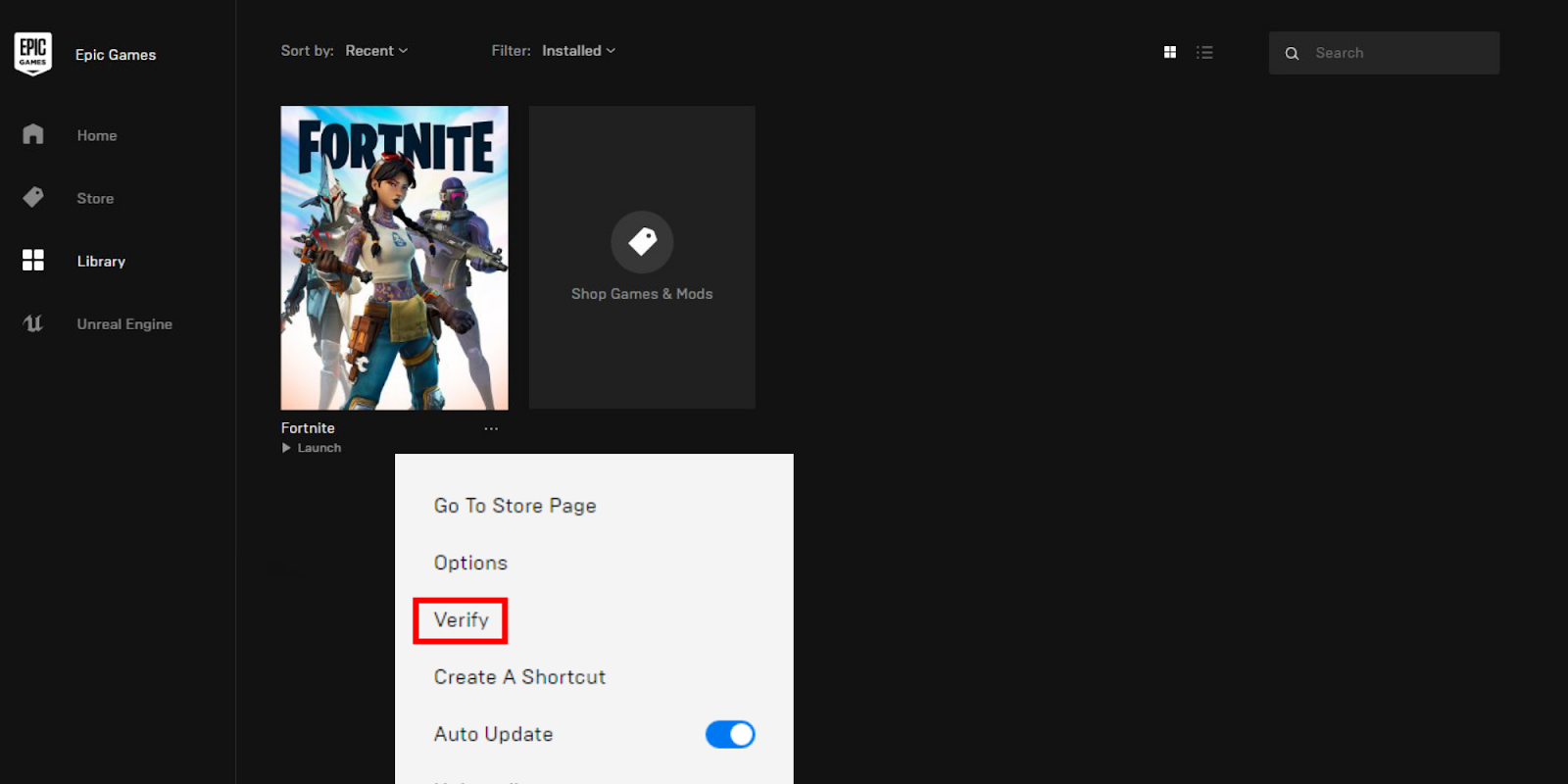Turn off the Auto Update toggle
This screenshot has height=784, width=1568.
730,734
